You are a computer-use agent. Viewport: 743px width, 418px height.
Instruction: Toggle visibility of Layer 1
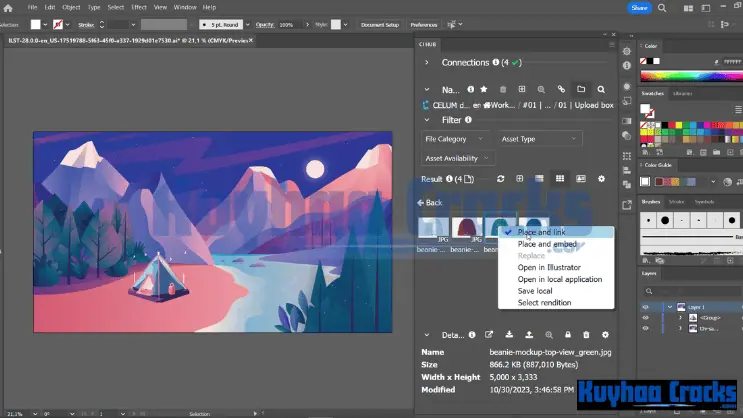tap(645, 307)
